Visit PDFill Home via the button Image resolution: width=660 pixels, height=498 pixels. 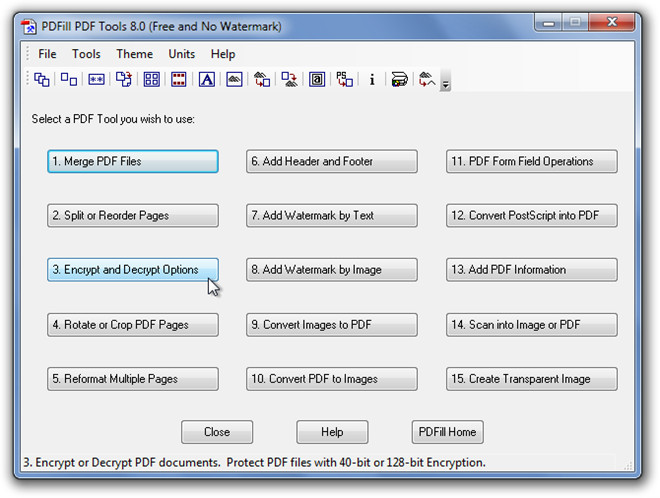click(x=447, y=432)
